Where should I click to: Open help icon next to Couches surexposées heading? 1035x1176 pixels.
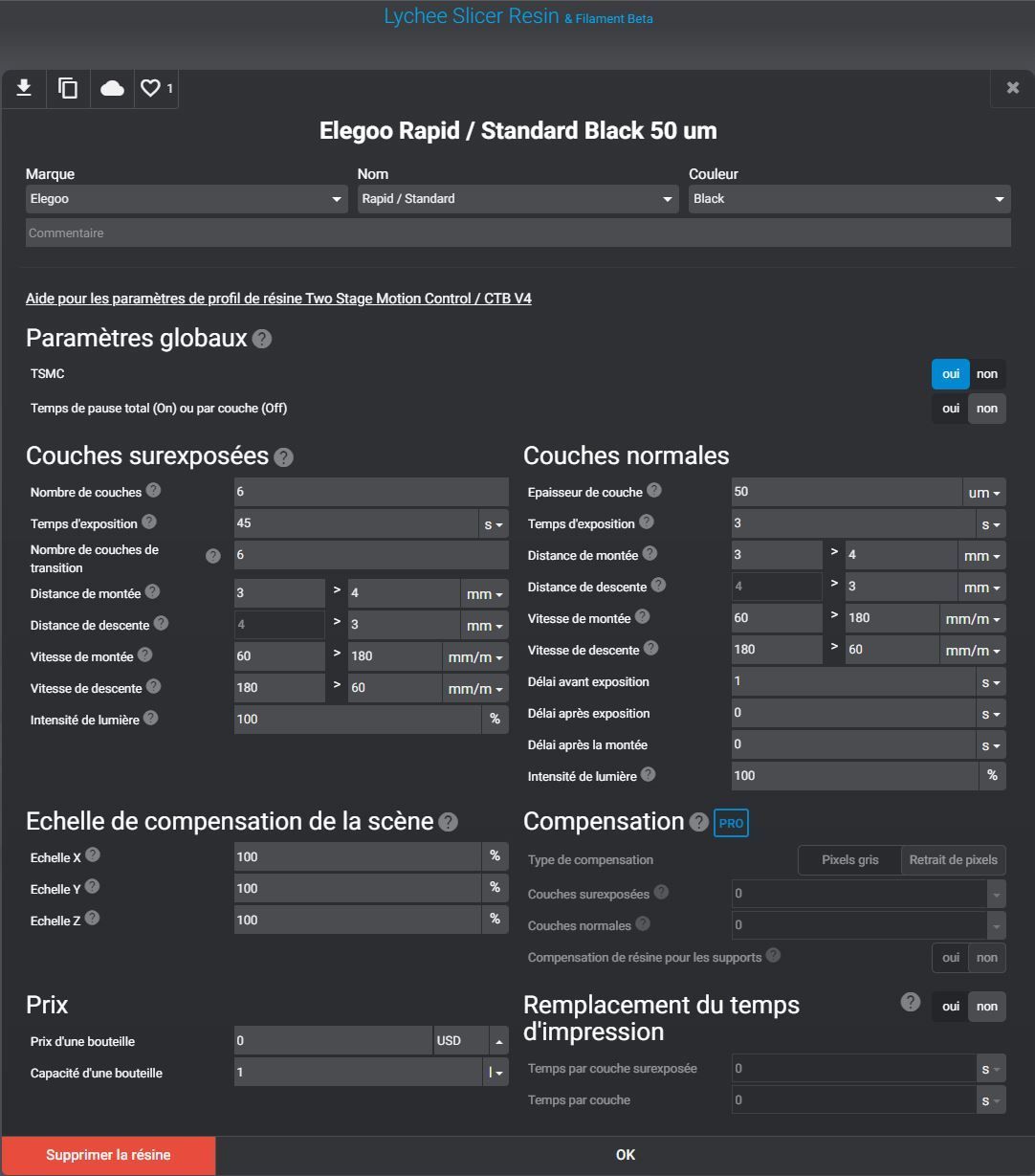point(283,456)
